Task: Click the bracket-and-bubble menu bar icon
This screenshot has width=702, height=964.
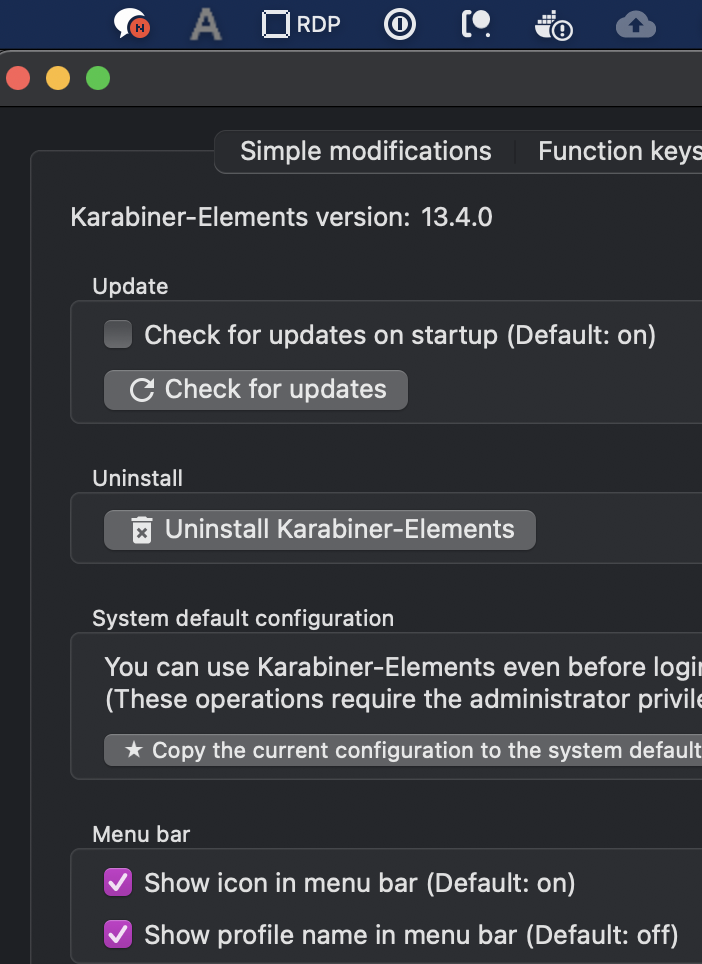Action: tap(476, 25)
